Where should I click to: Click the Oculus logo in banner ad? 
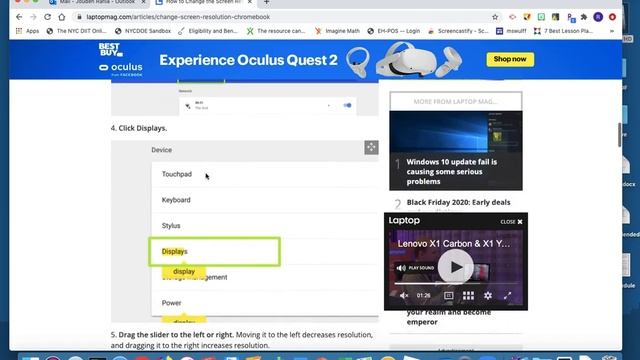[121, 69]
